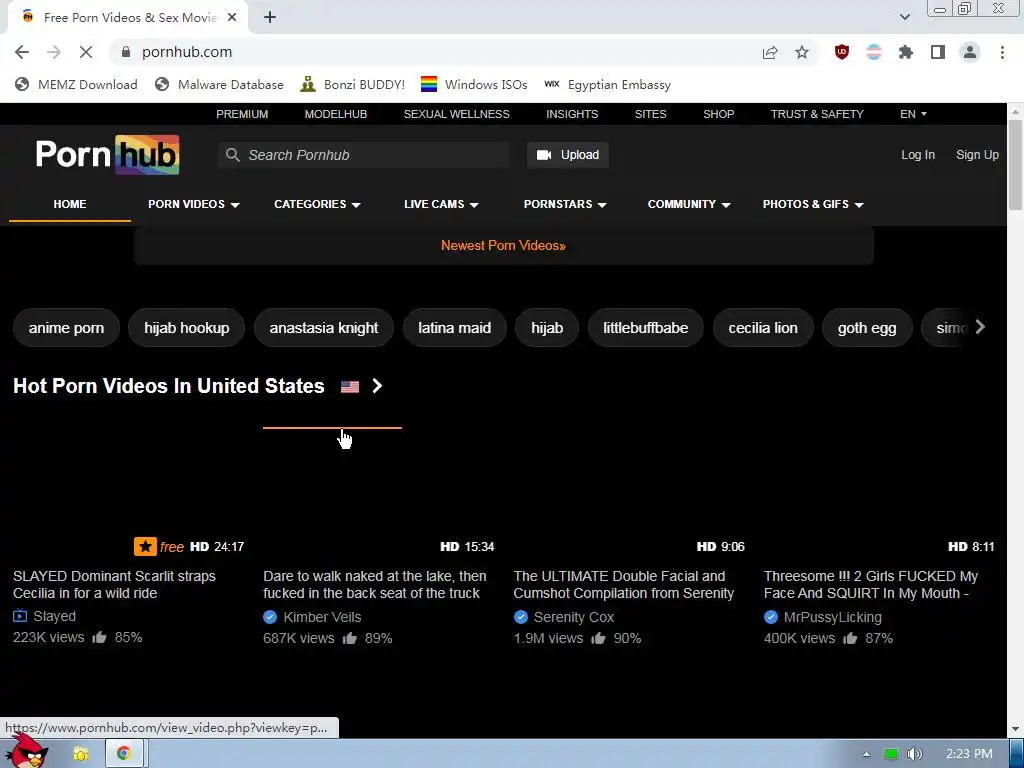The image size is (1024, 768).
Task: Show hidden tray icons arrow
Action: coord(866,754)
